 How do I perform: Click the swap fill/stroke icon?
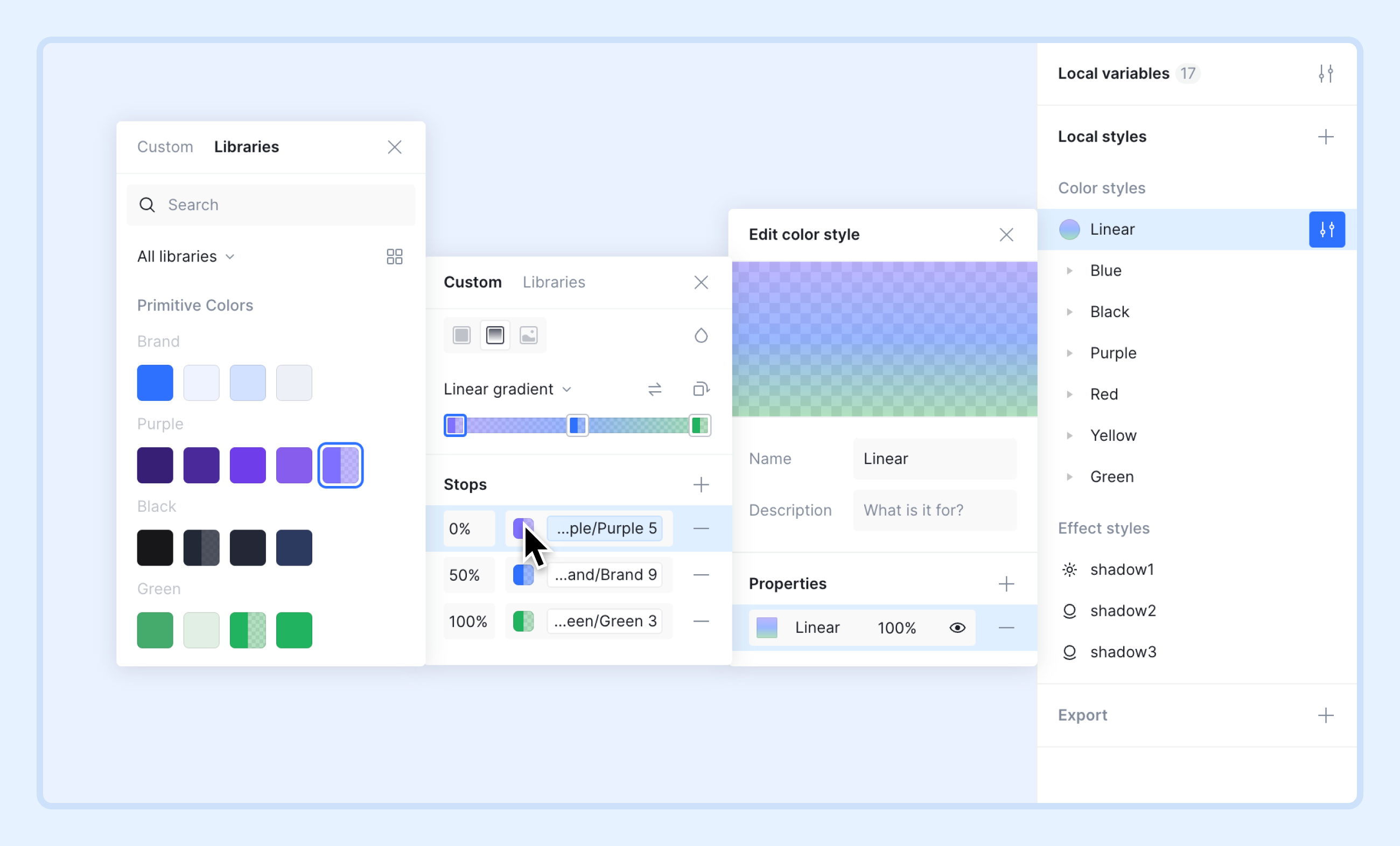pyautogui.click(x=656, y=388)
